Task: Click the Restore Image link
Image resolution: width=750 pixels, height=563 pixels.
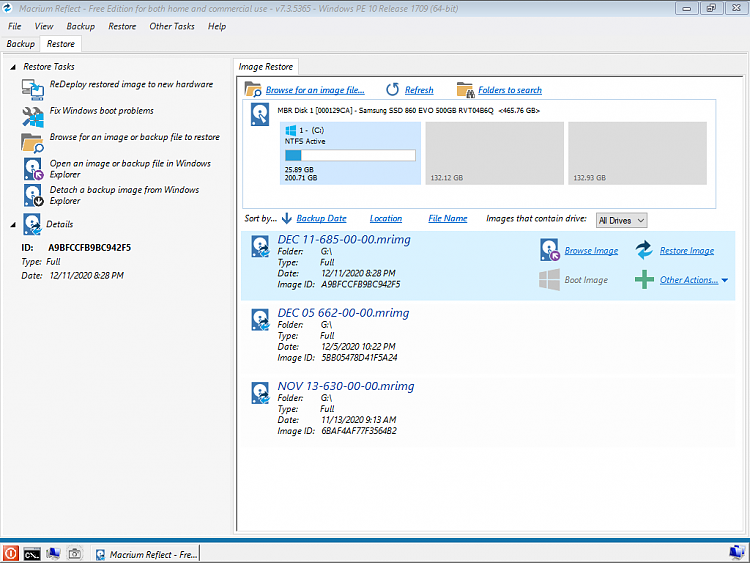Action: 687,251
